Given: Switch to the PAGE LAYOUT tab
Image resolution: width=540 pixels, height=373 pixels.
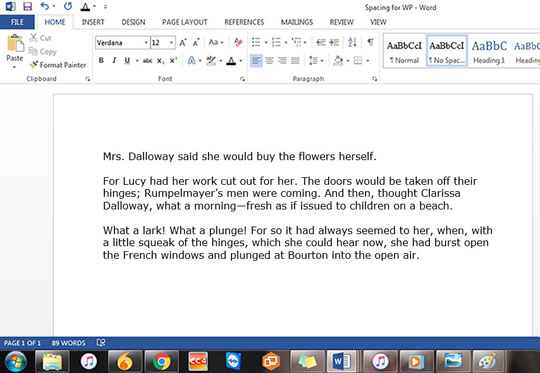Looking at the screenshot, I should (x=185, y=22).
